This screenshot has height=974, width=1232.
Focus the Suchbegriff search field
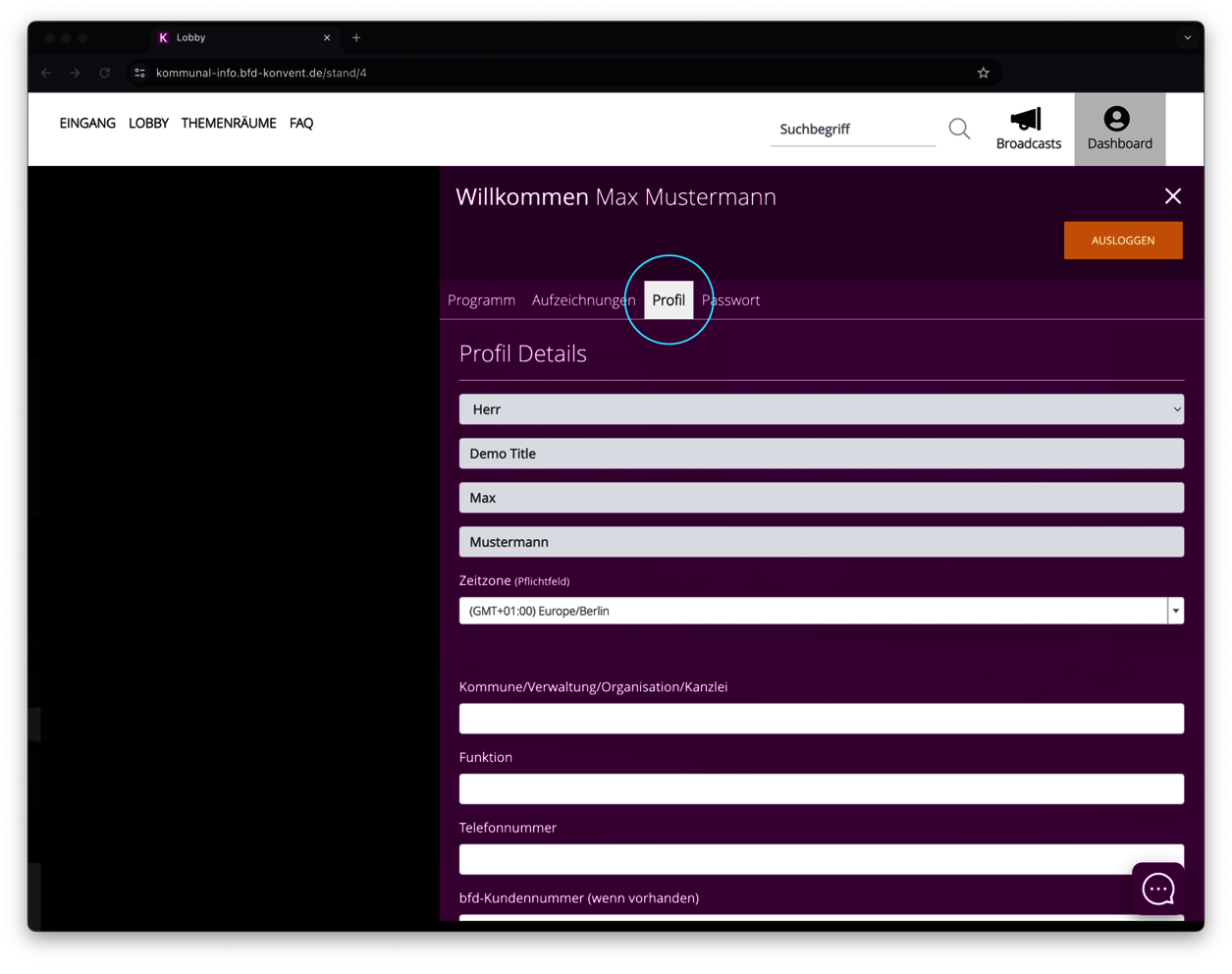pos(852,129)
